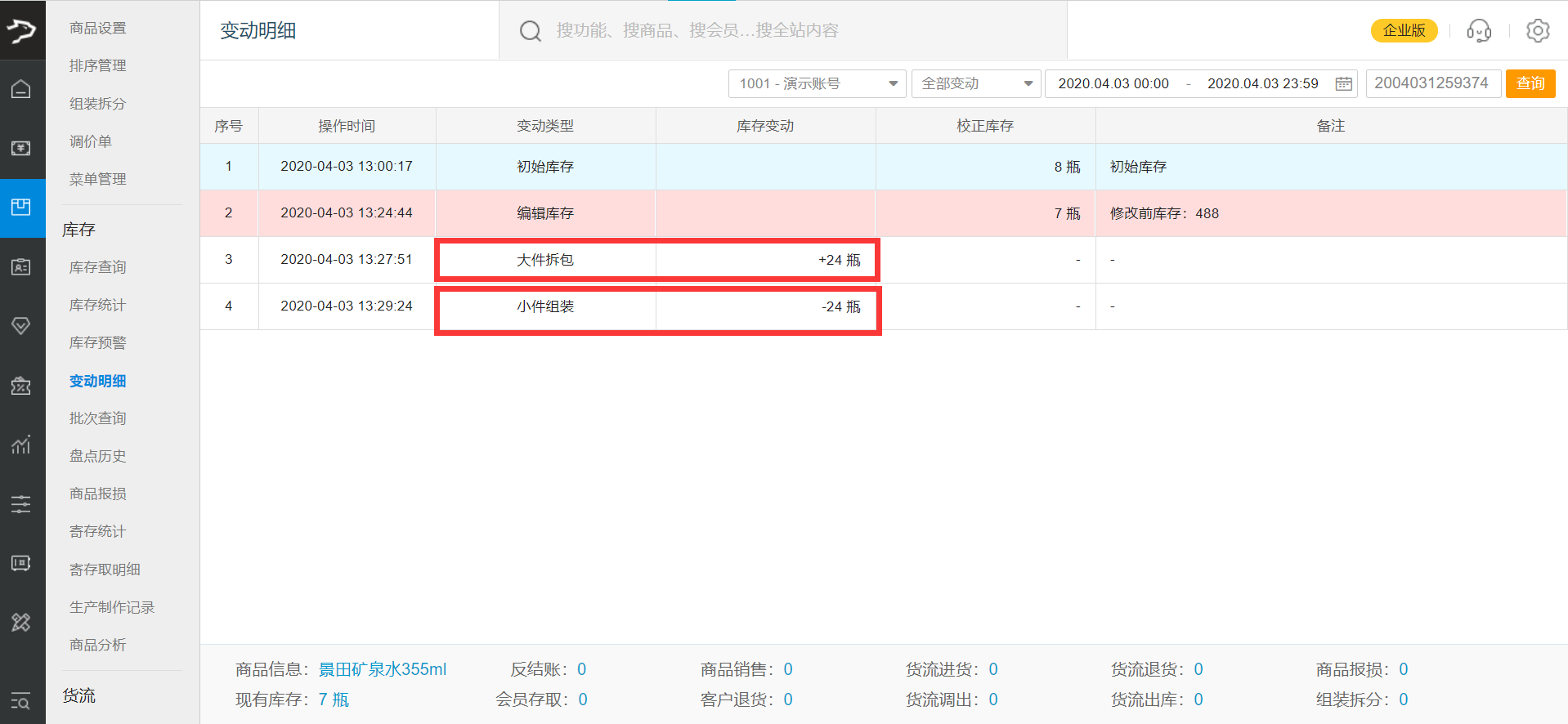Expand the 全部变动 change type dropdown
1568x724 pixels.
975,83
